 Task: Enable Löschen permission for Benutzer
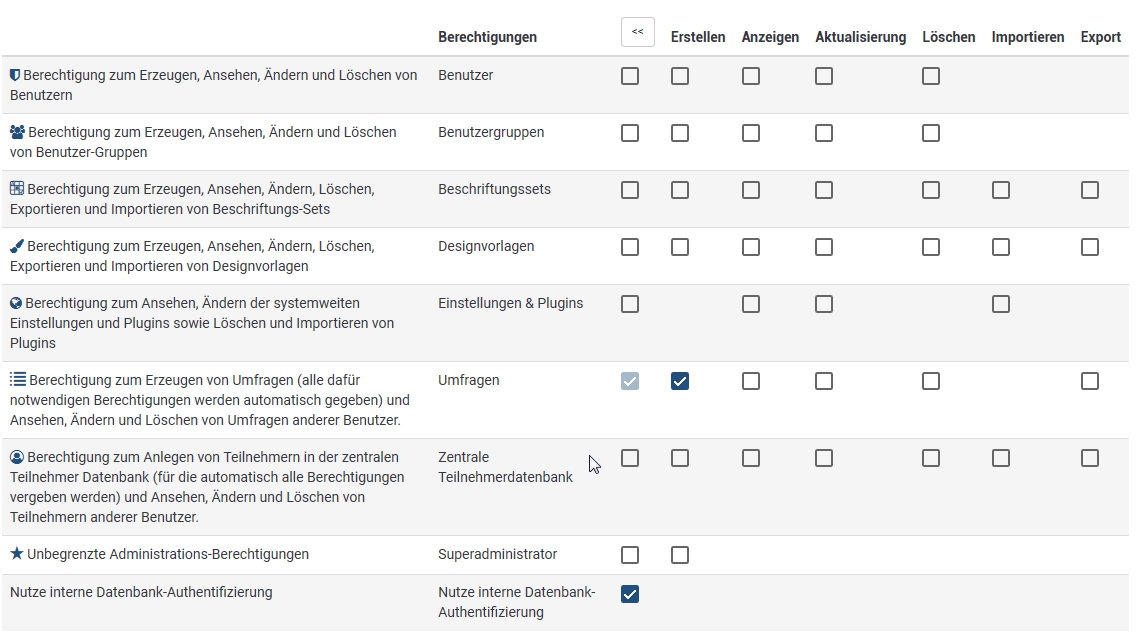pyautogui.click(x=931, y=76)
